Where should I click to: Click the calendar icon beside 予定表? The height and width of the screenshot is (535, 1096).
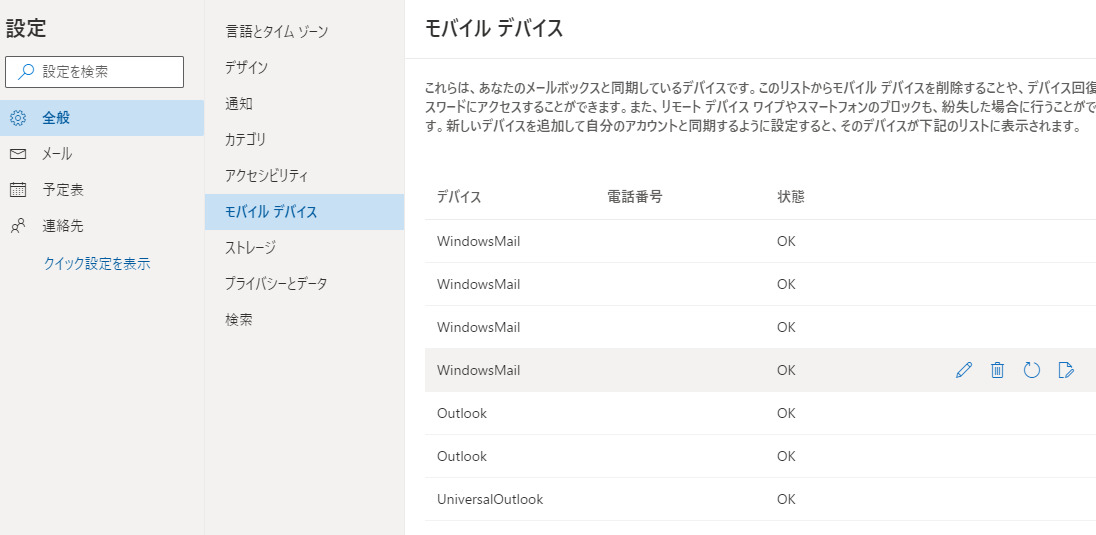pos(18,190)
